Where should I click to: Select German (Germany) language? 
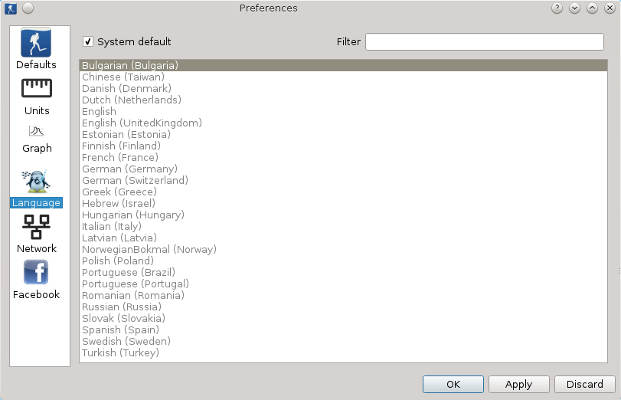pos(343,169)
